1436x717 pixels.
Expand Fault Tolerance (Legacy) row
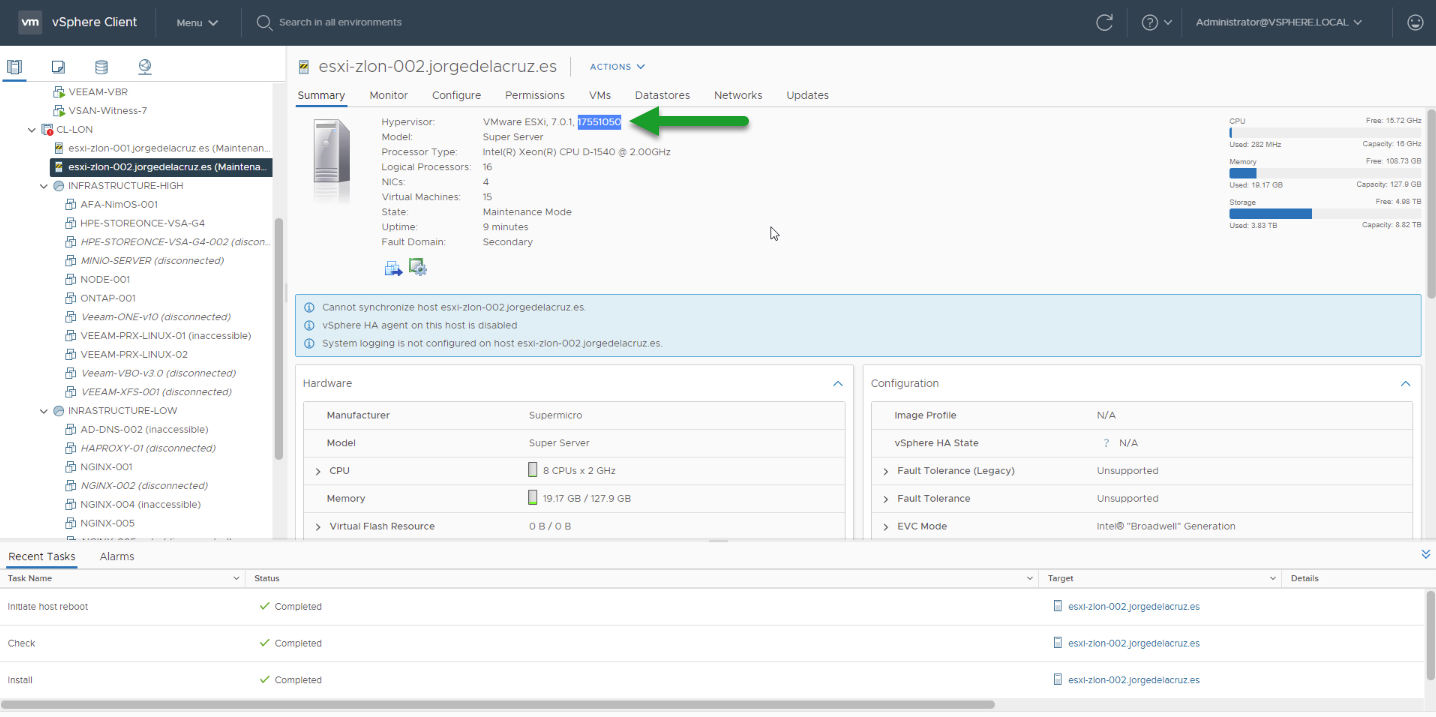[x=886, y=471]
